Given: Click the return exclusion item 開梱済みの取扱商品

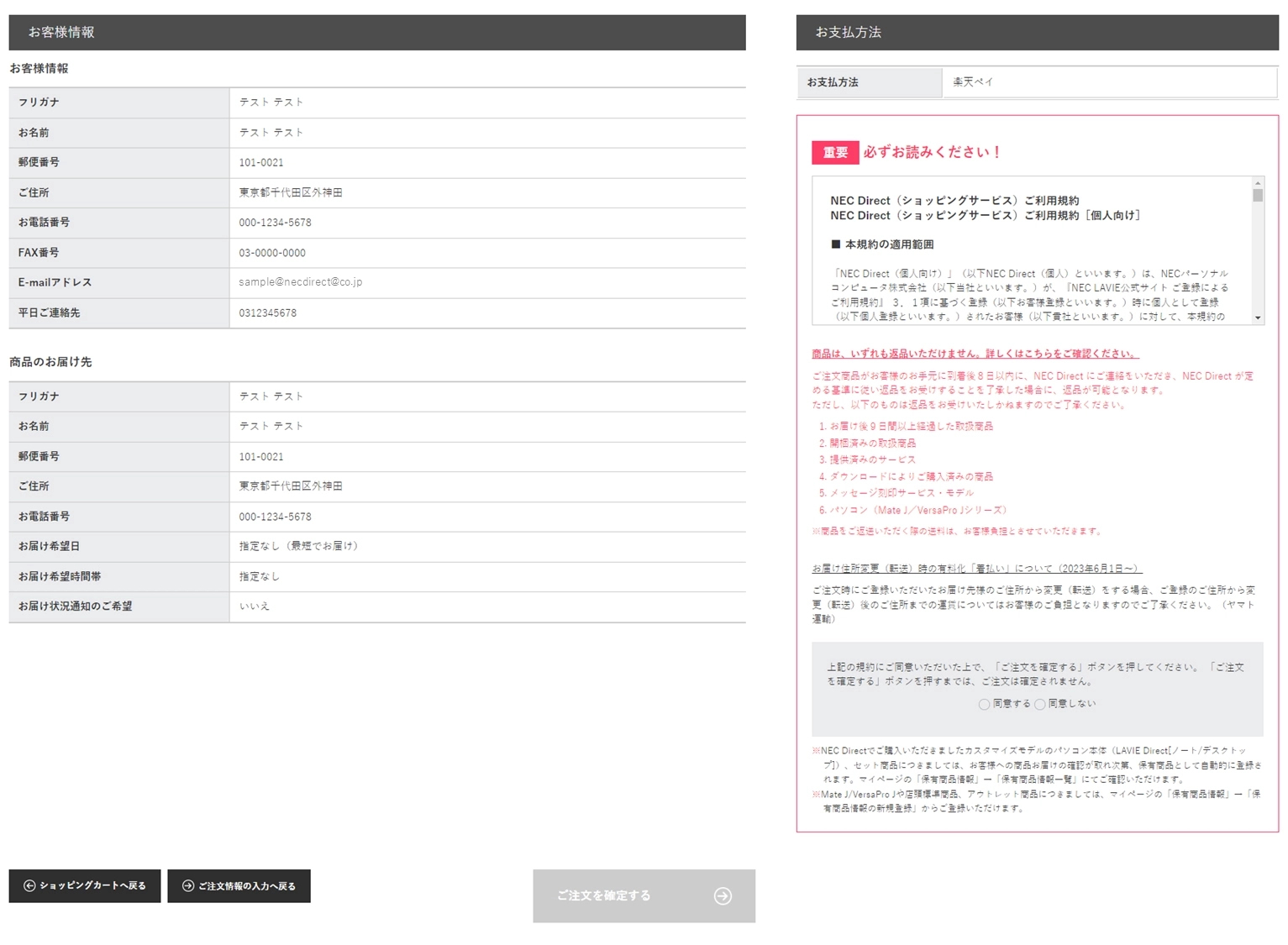Looking at the screenshot, I should [x=873, y=443].
